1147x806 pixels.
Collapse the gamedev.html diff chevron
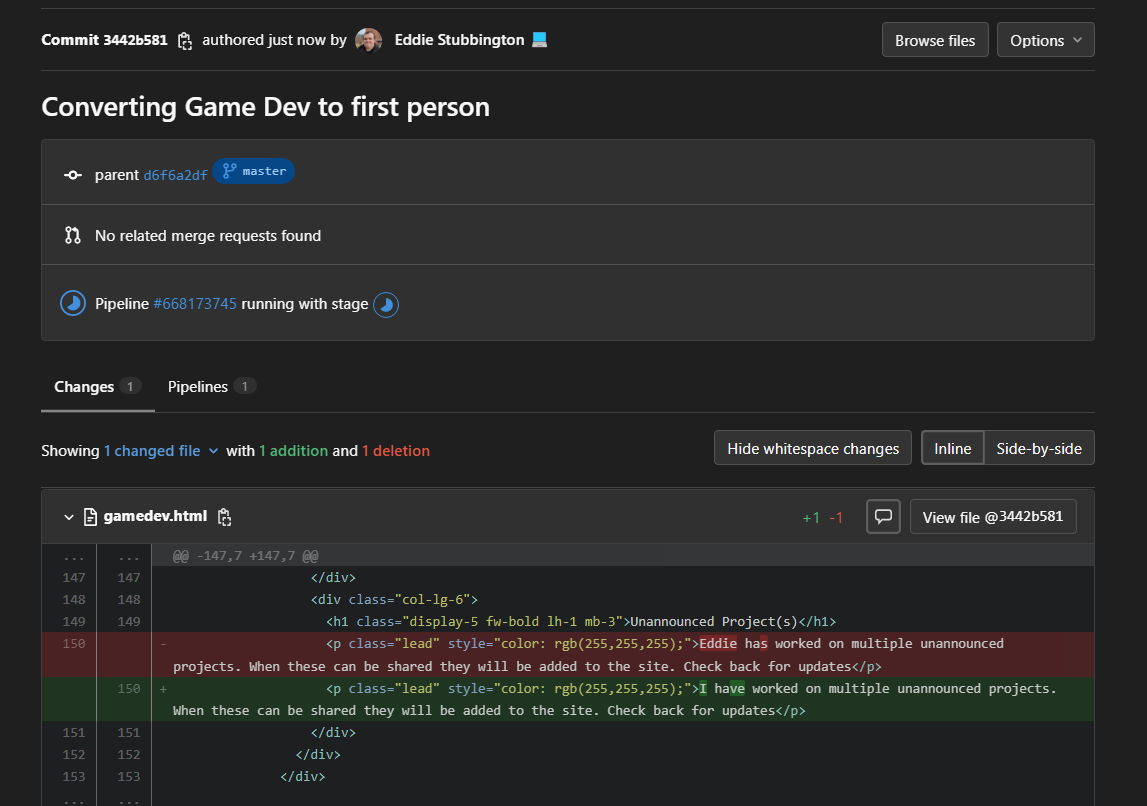click(x=69, y=517)
